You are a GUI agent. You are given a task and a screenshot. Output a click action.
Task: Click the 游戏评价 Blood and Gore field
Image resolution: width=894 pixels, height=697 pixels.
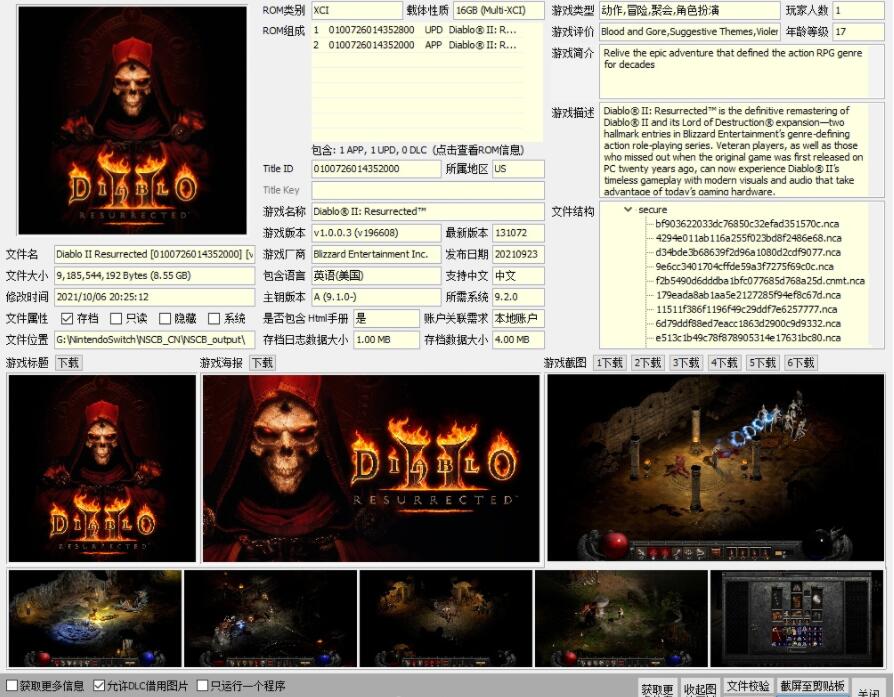[x=689, y=32]
